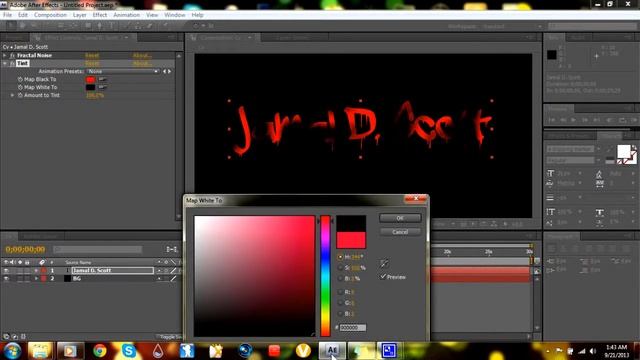Open the Animation menu
The width and height of the screenshot is (640, 360).
(127, 15)
